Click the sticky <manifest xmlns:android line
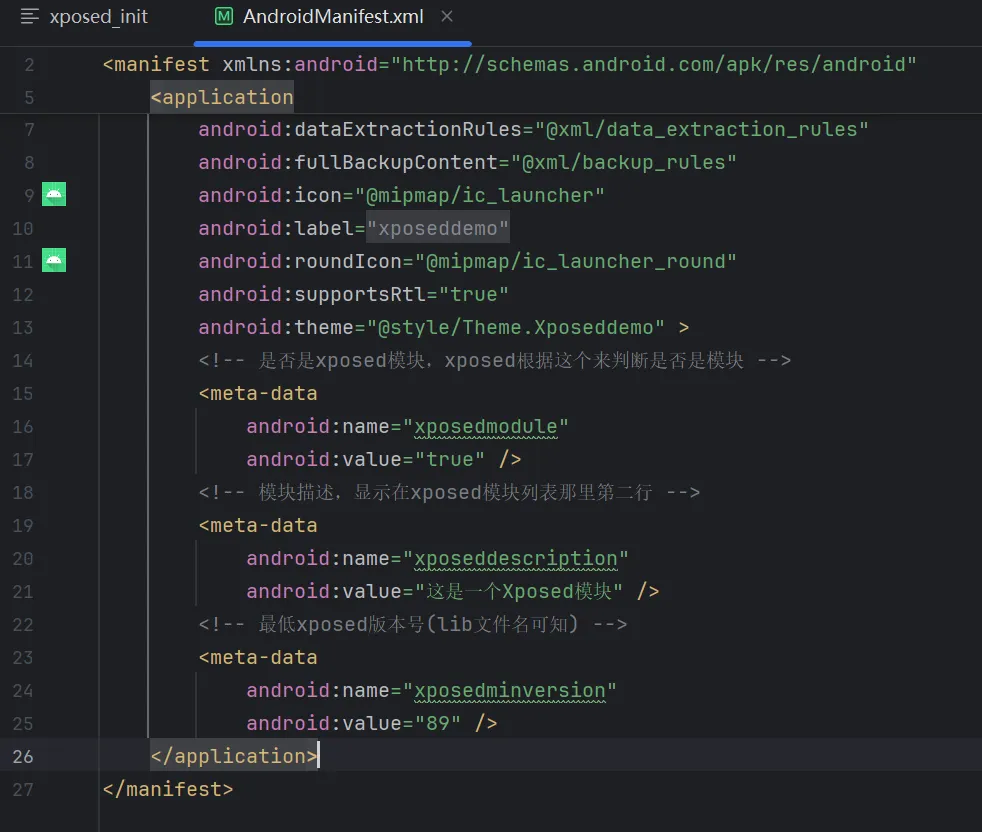982x832 pixels. tap(509, 65)
